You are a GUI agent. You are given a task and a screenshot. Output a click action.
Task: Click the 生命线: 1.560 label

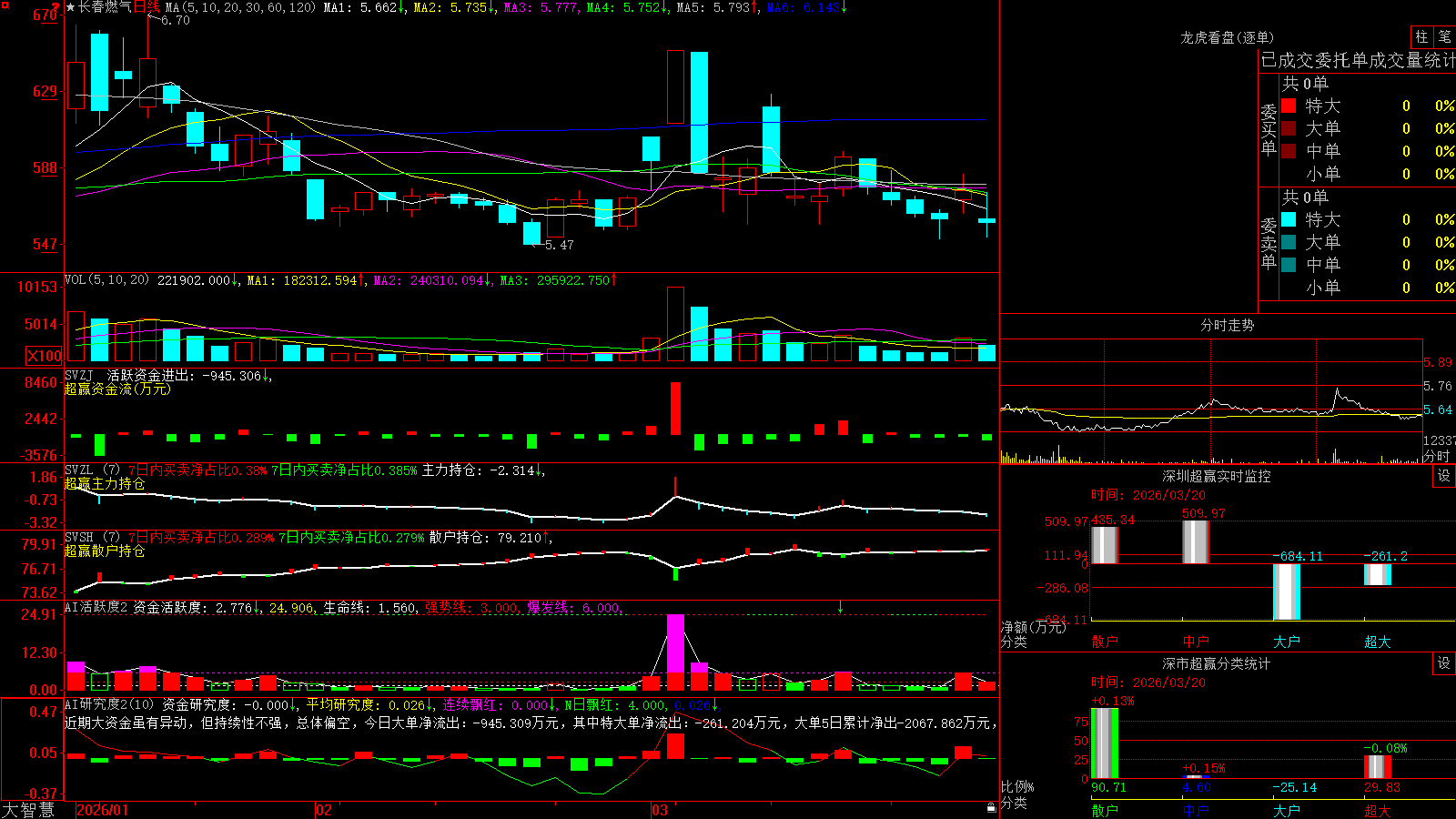(369, 608)
